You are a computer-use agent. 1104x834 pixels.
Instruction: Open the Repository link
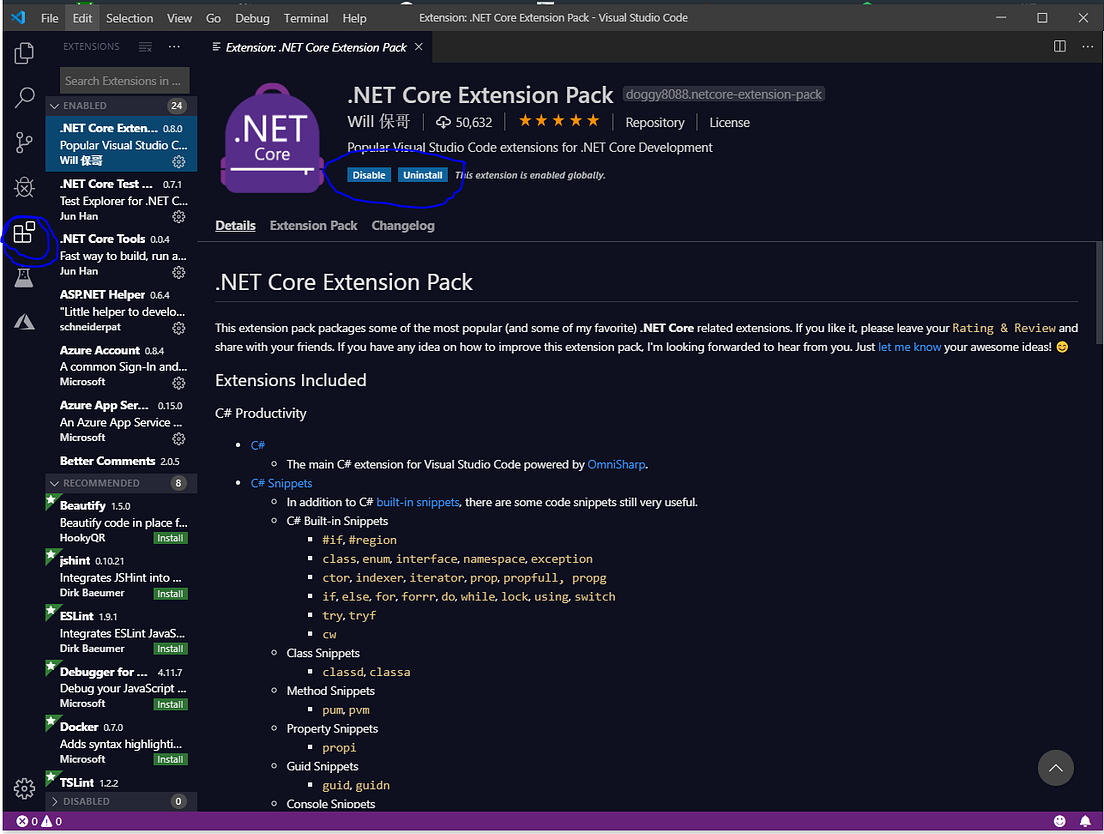[x=655, y=122]
